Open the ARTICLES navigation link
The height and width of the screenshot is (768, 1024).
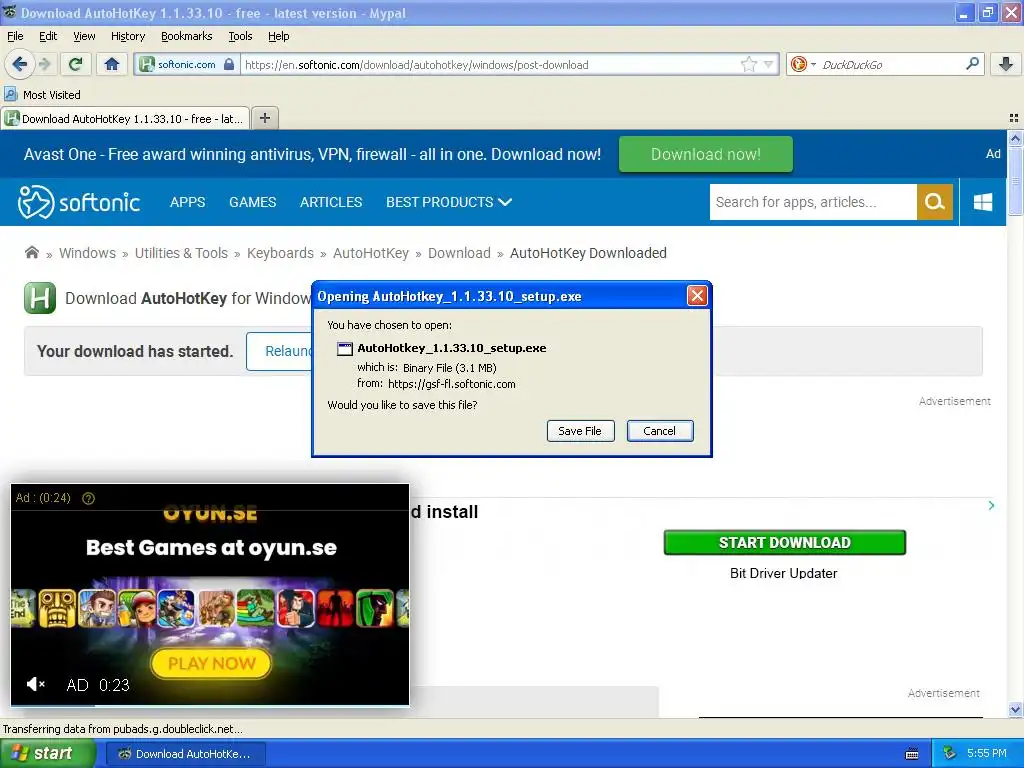click(331, 202)
